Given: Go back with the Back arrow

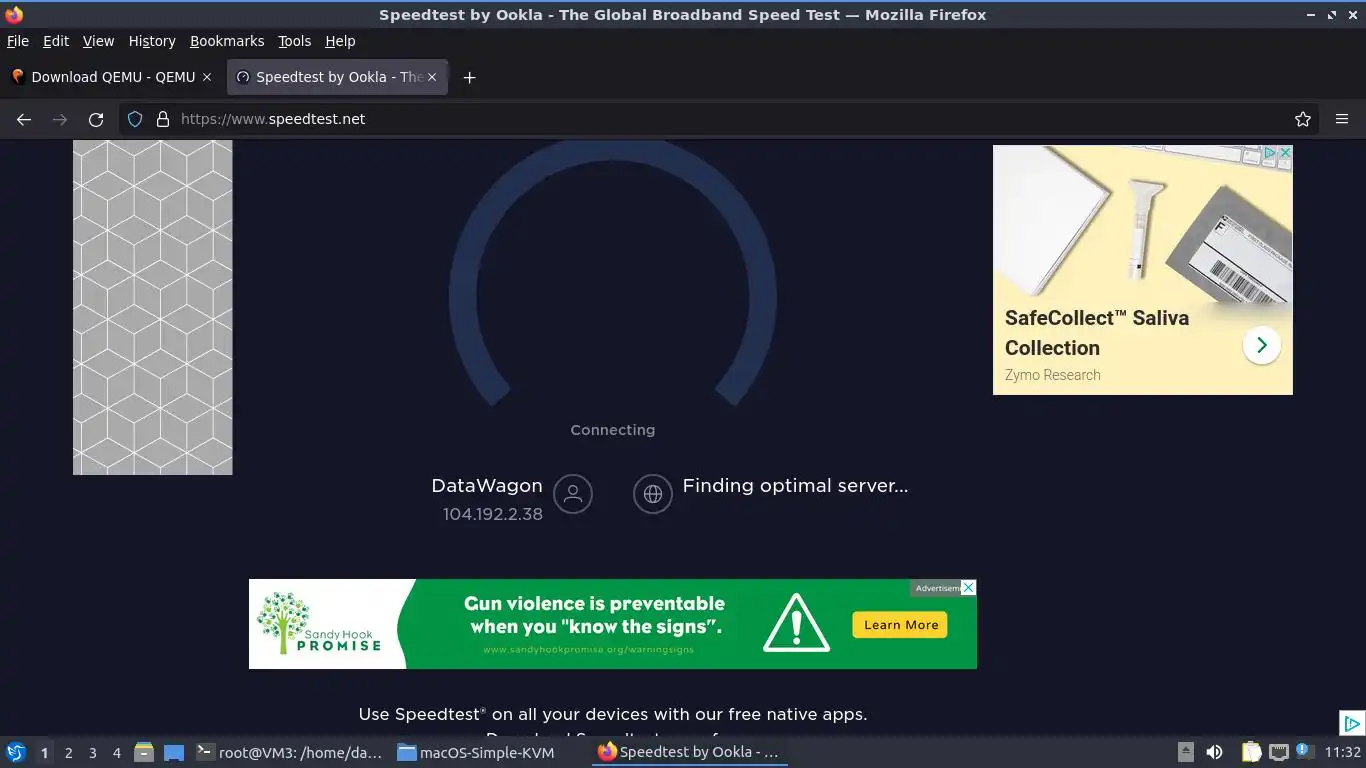Looking at the screenshot, I should coord(24,119).
